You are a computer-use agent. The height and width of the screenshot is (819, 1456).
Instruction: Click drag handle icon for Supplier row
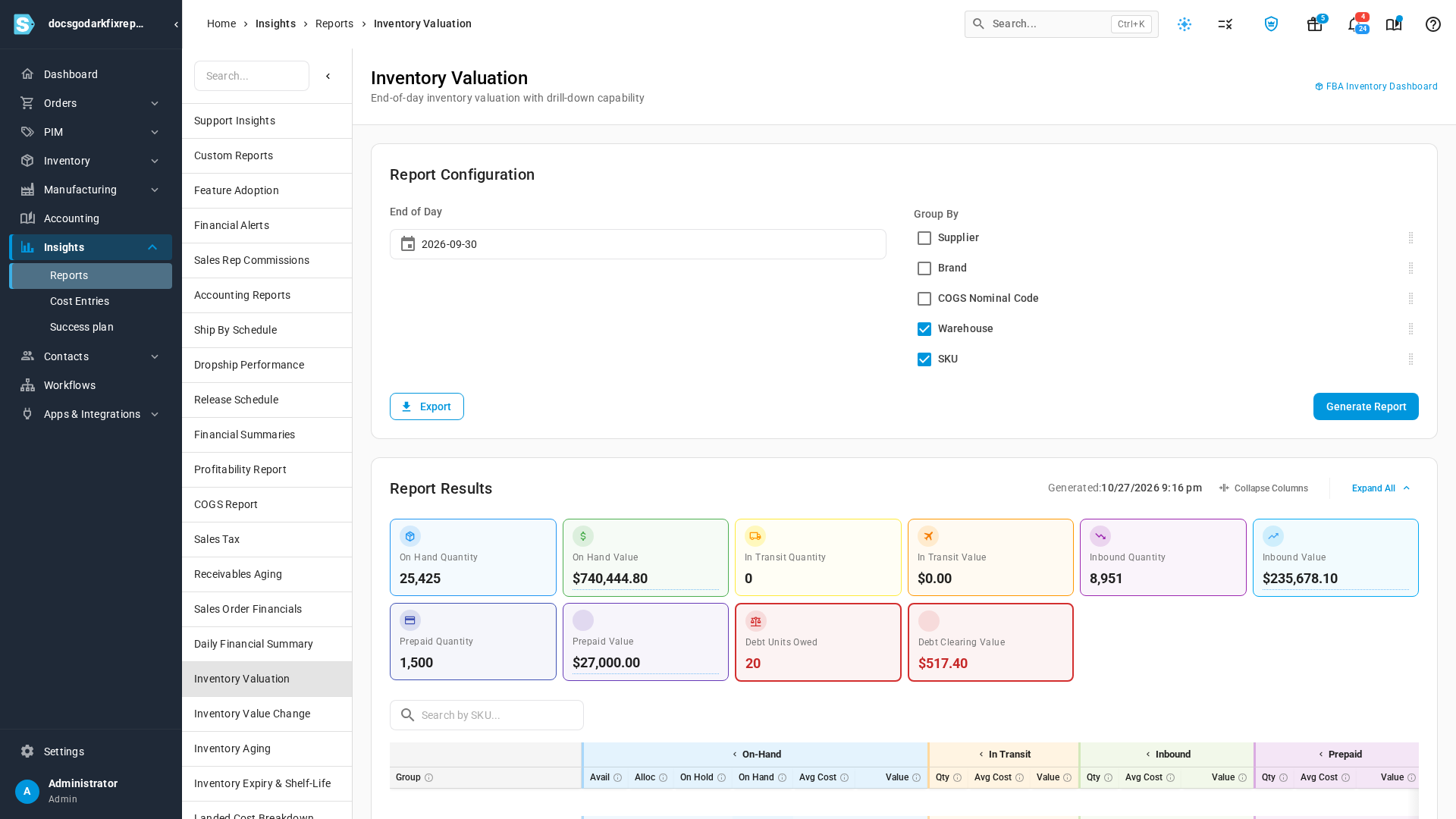pos(1411,238)
